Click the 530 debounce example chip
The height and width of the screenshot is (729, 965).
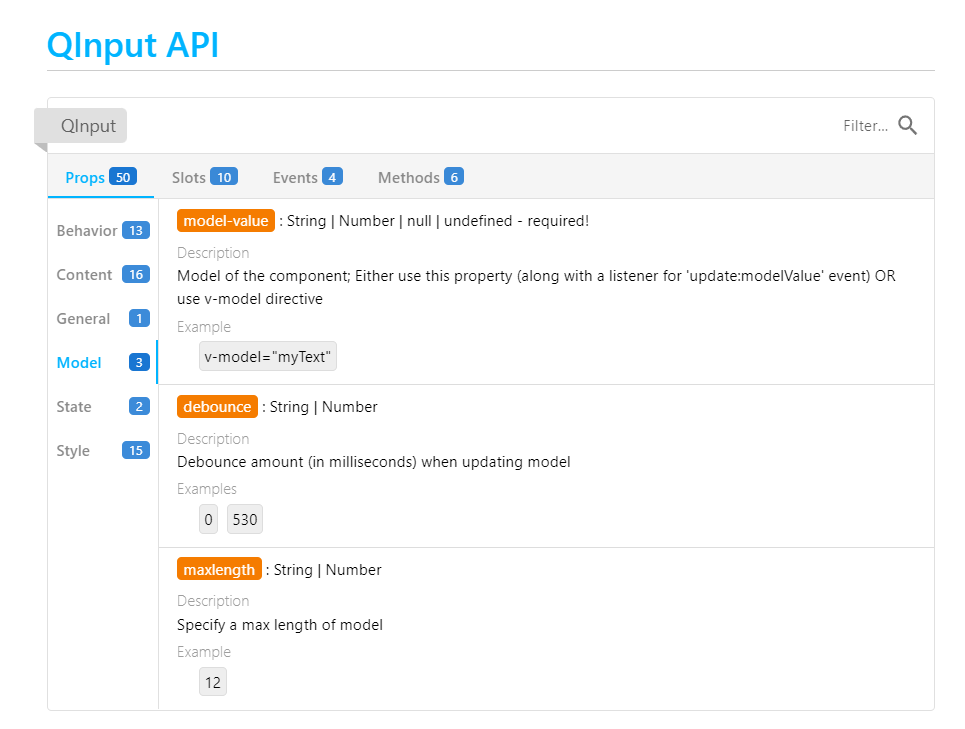pyautogui.click(x=244, y=519)
